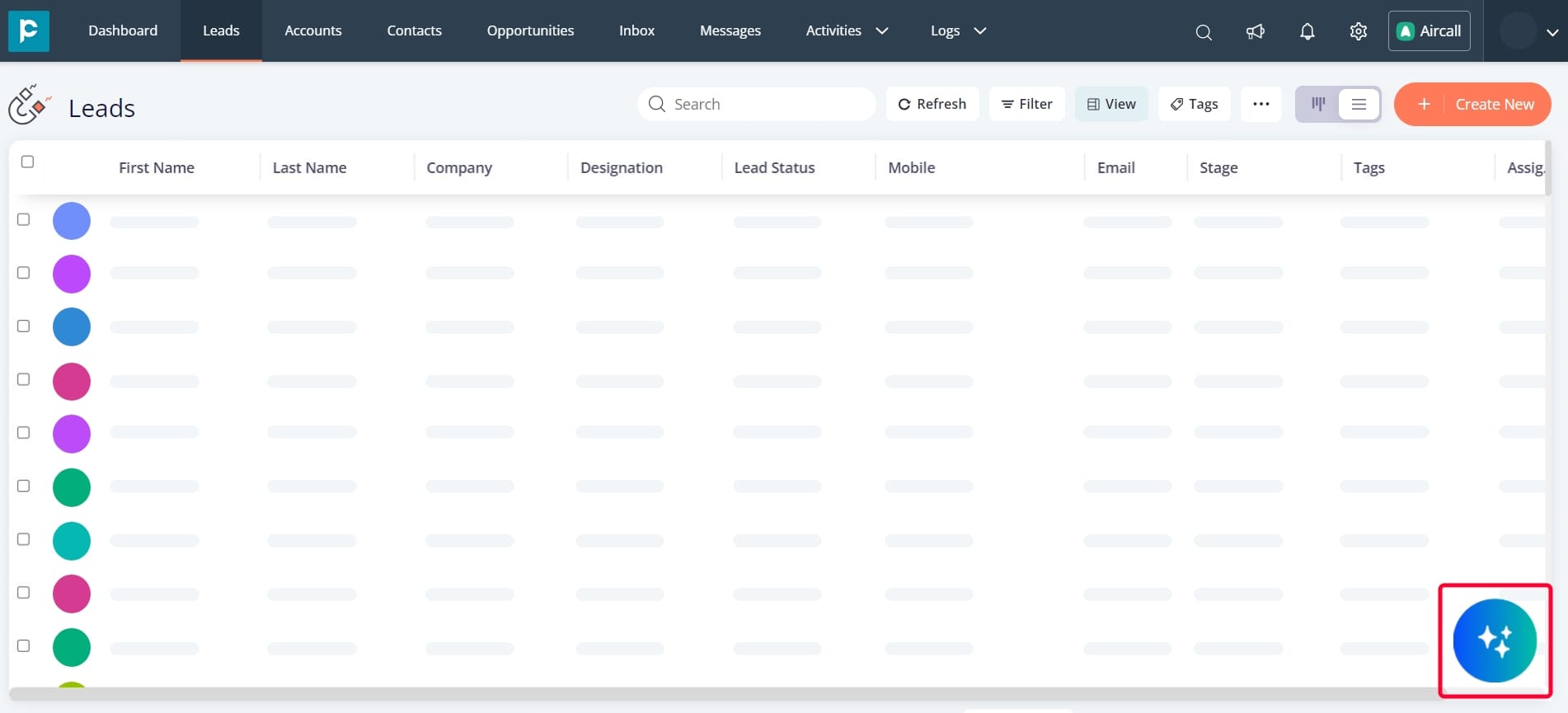Open the three-dots more options menu
Viewport: 1568px width, 713px height.
tap(1261, 104)
